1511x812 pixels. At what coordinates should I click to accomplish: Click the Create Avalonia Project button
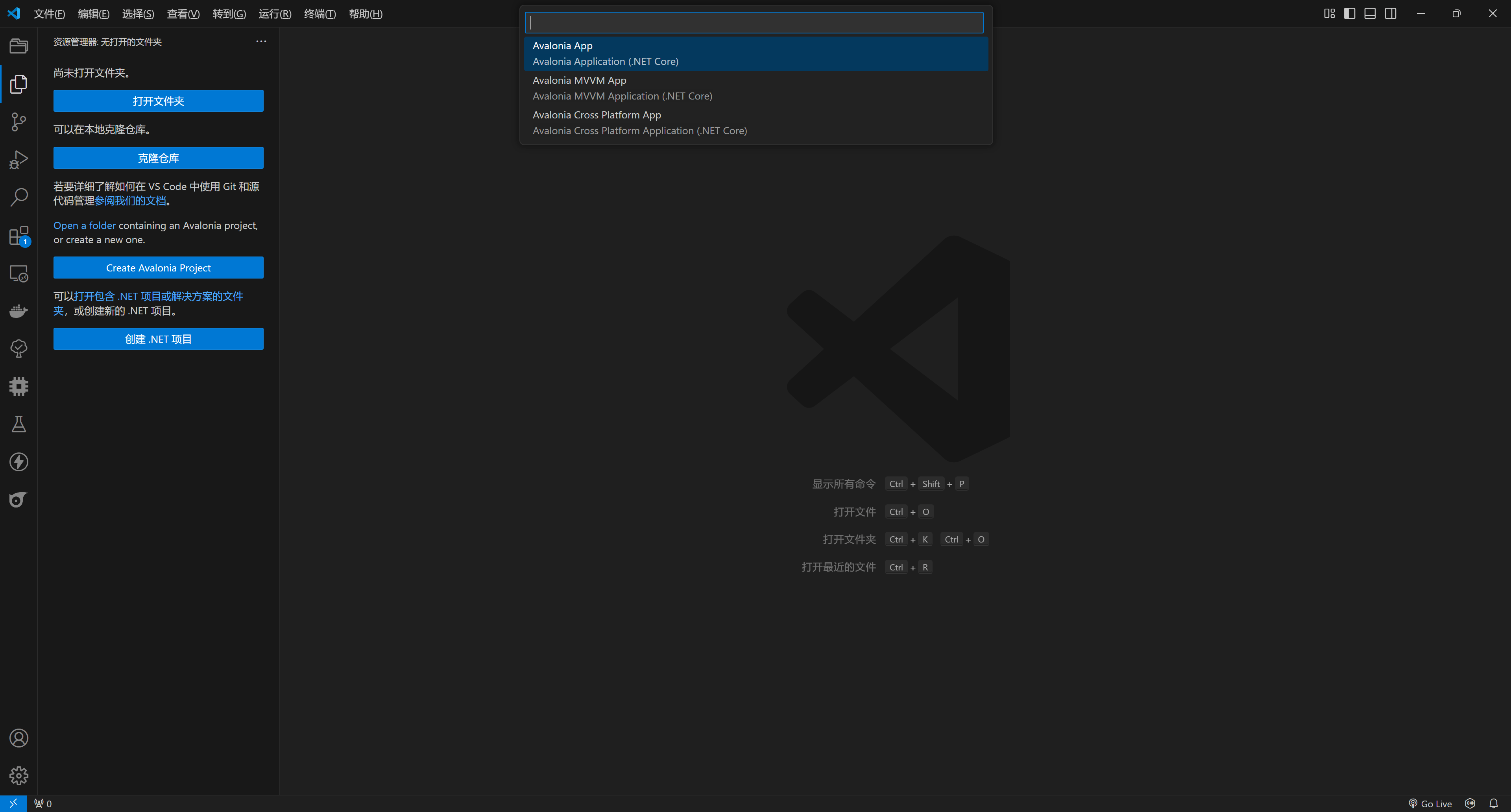[158, 268]
